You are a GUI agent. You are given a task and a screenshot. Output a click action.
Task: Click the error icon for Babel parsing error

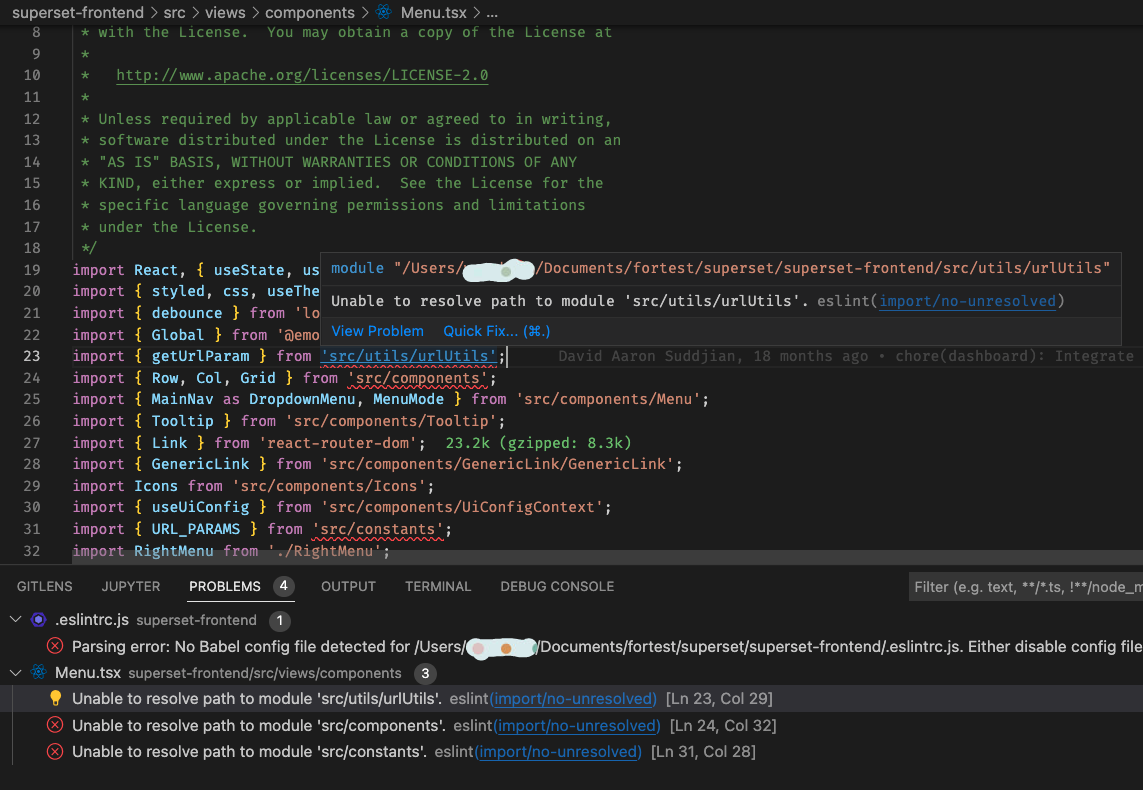click(55, 646)
